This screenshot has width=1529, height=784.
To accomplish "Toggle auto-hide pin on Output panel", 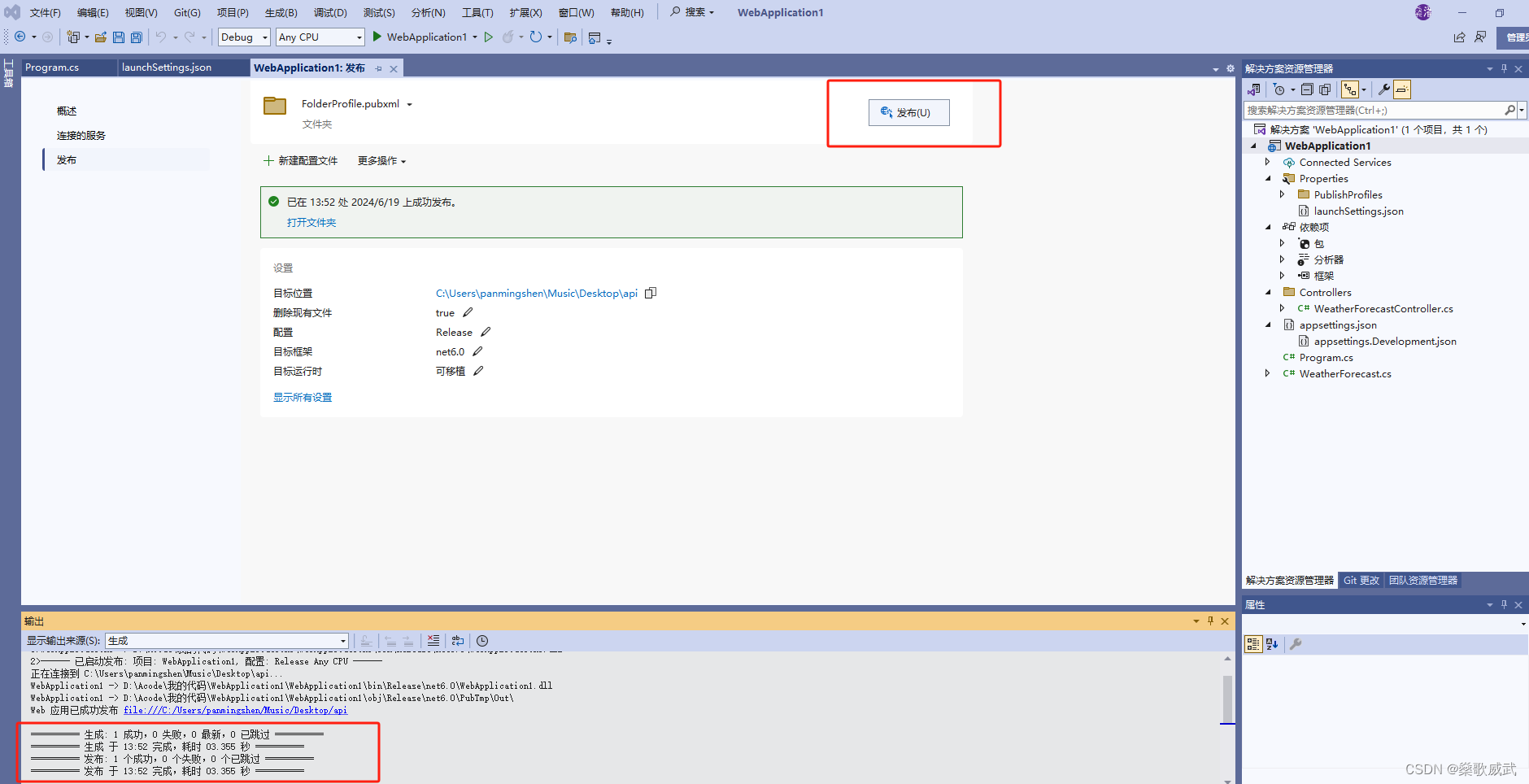I will point(1210,621).
